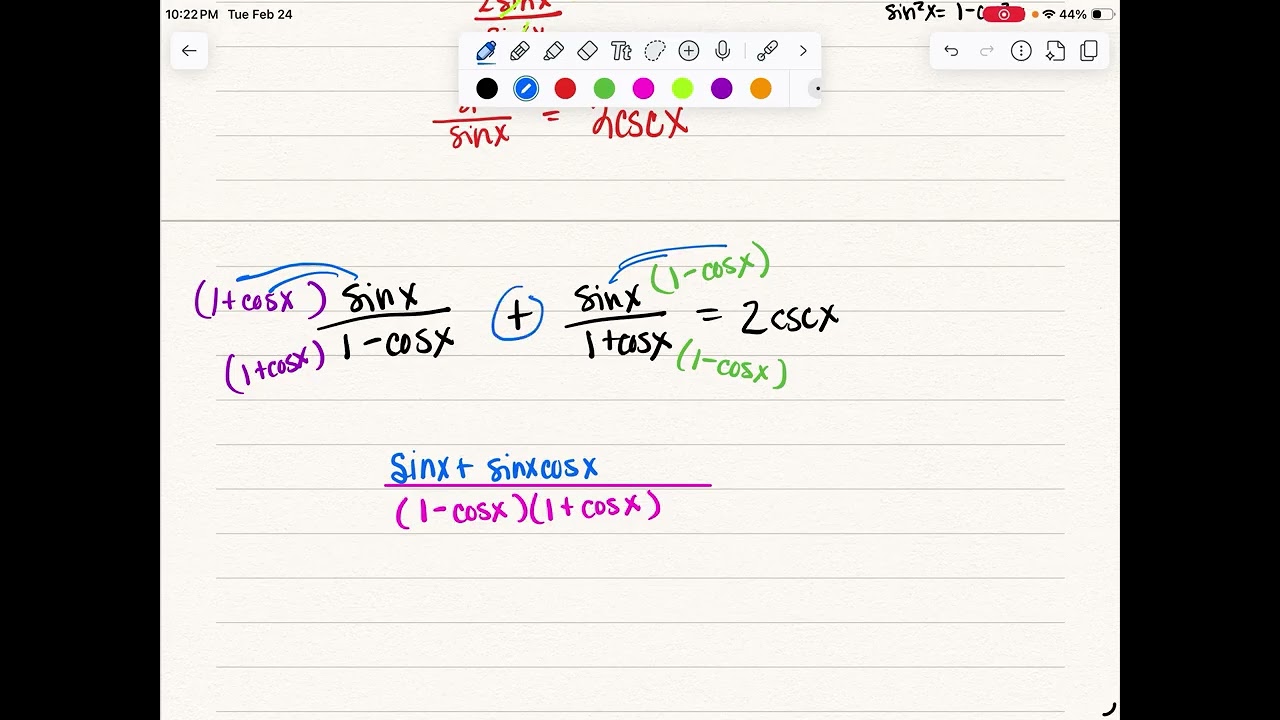1280x720 pixels.
Task: Expand the toolbar with the right chevron
Action: pos(803,51)
